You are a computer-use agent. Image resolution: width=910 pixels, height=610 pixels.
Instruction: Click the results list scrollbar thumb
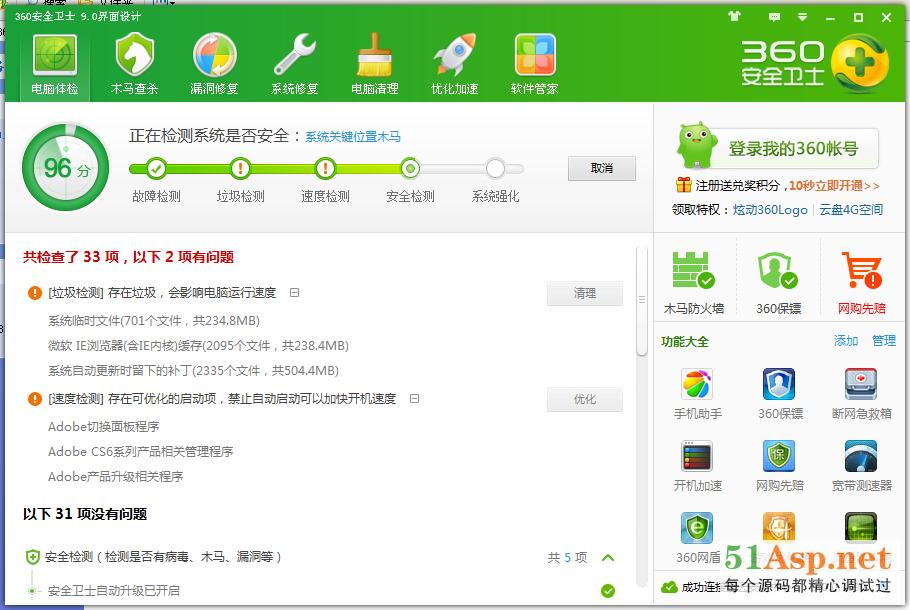point(641,300)
